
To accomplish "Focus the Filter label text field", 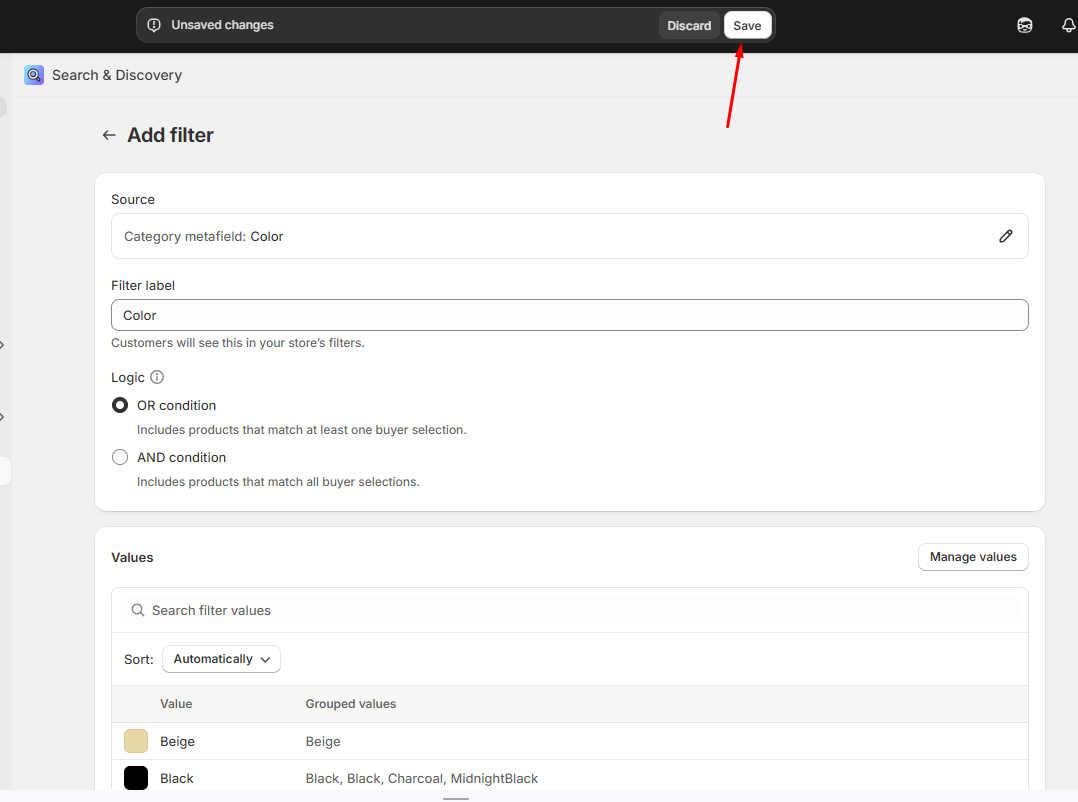I will tap(569, 315).
